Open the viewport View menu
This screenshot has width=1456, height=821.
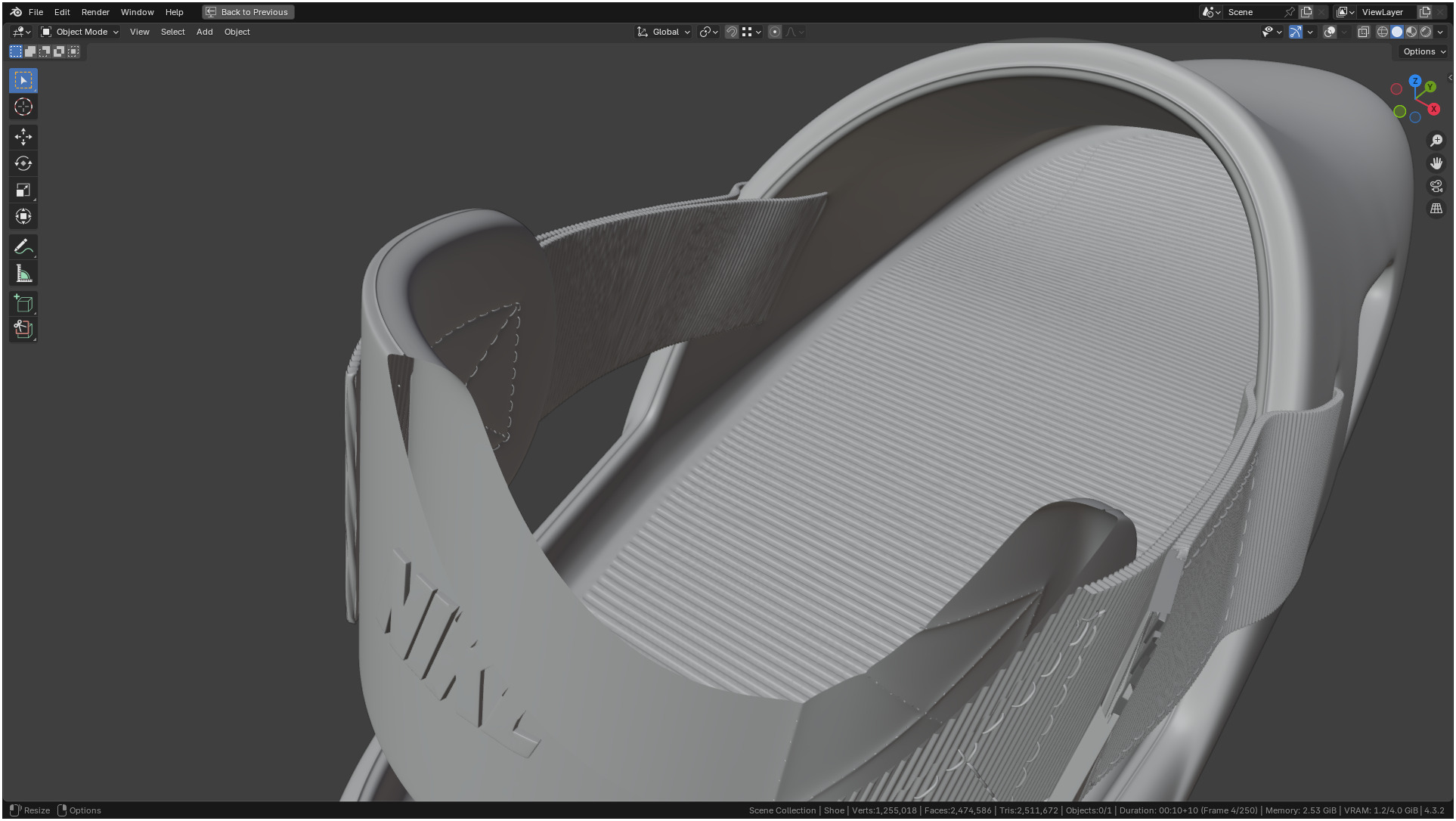pos(139,32)
